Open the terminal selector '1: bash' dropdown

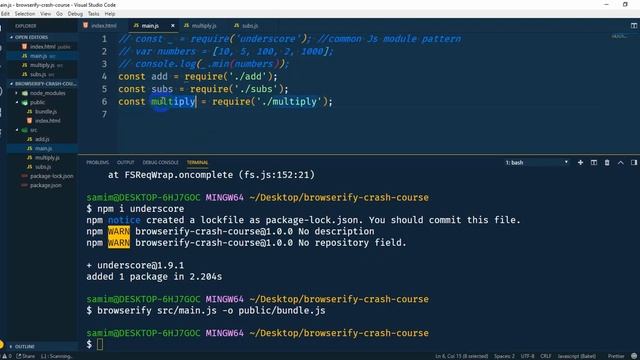[536, 162]
